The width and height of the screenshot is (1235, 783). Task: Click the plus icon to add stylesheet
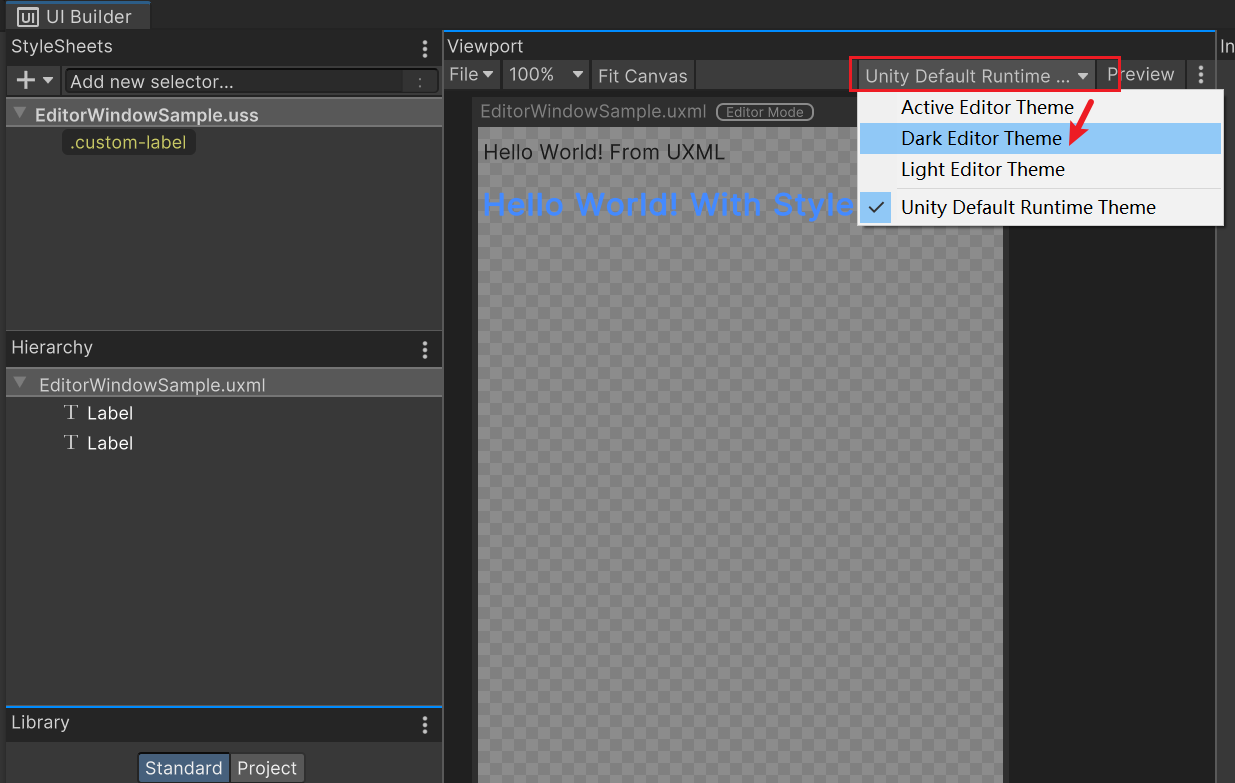(26, 81)
